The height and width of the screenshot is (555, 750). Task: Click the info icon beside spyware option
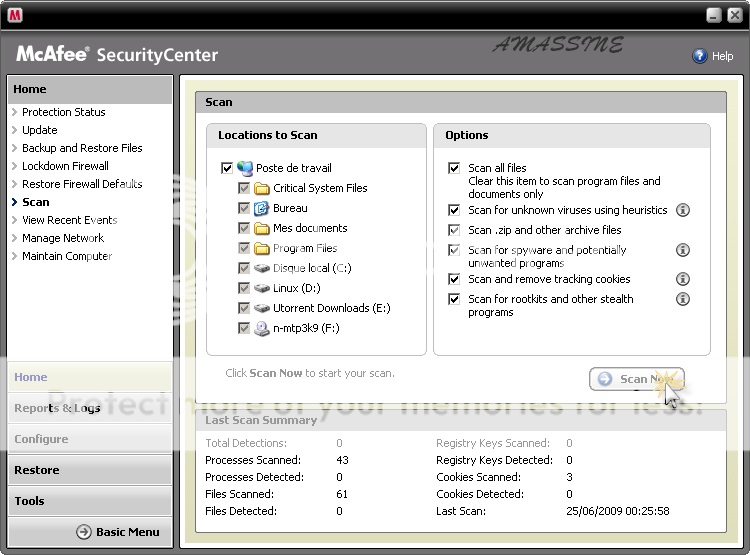[x=683, y=250]
